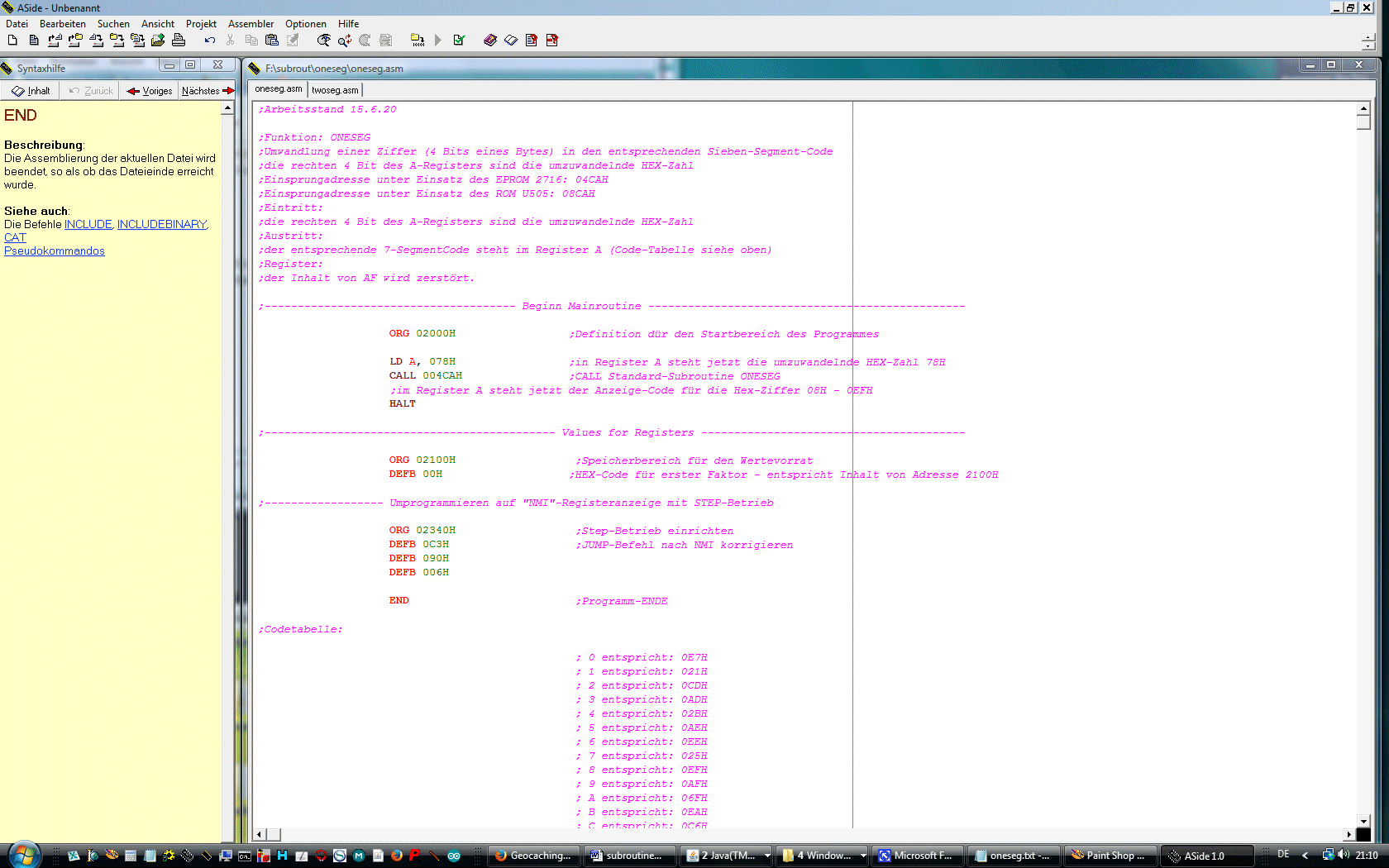Go to Nächstes help topic
Viewport: 1389px width, 868px height.
click(x=208, y=91)
